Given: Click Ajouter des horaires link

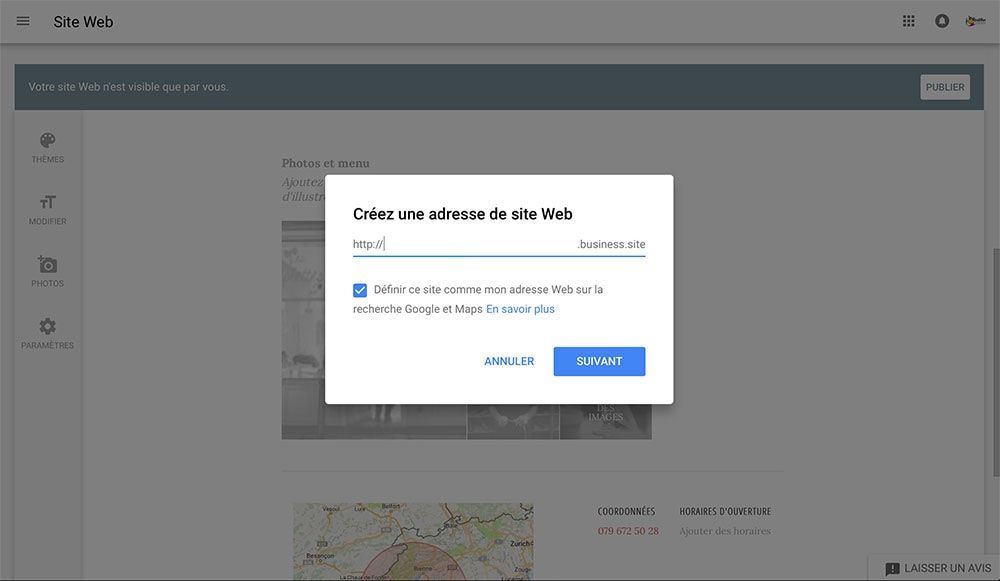Looking at the screenshot, I should tap(725, 531).
